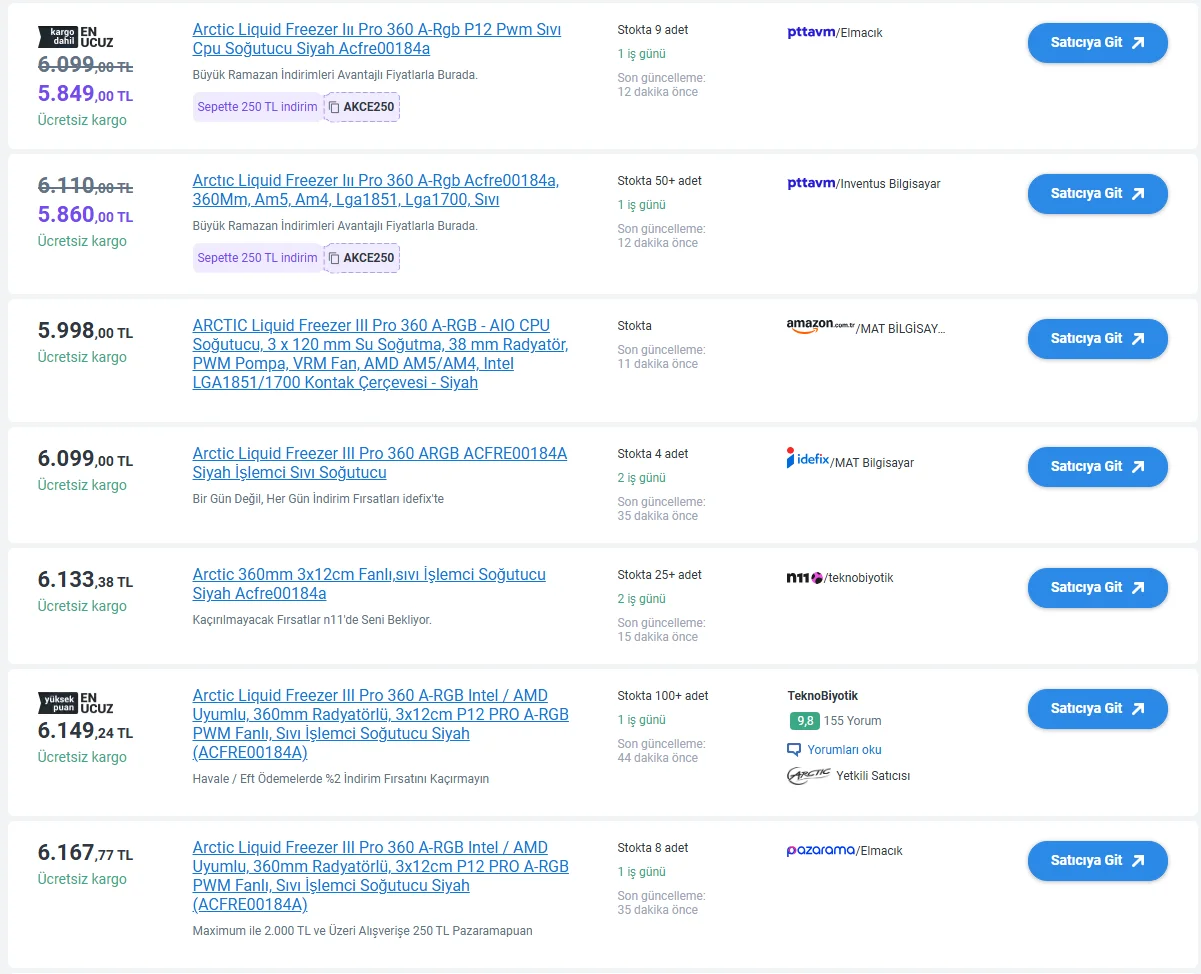Open pttavm logo for Inventus Bilgisayar
1201x974 pixels.
click(x=811, y=183)
